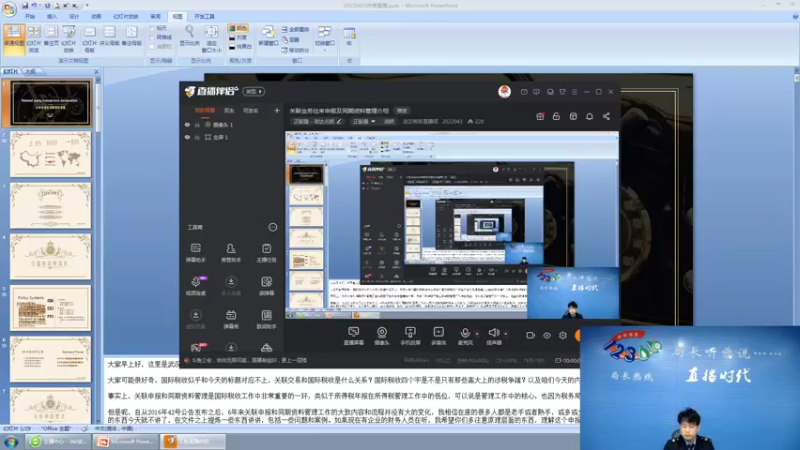Open the Developer (开发工具) ribbon tab

click(x=205, y=17)
